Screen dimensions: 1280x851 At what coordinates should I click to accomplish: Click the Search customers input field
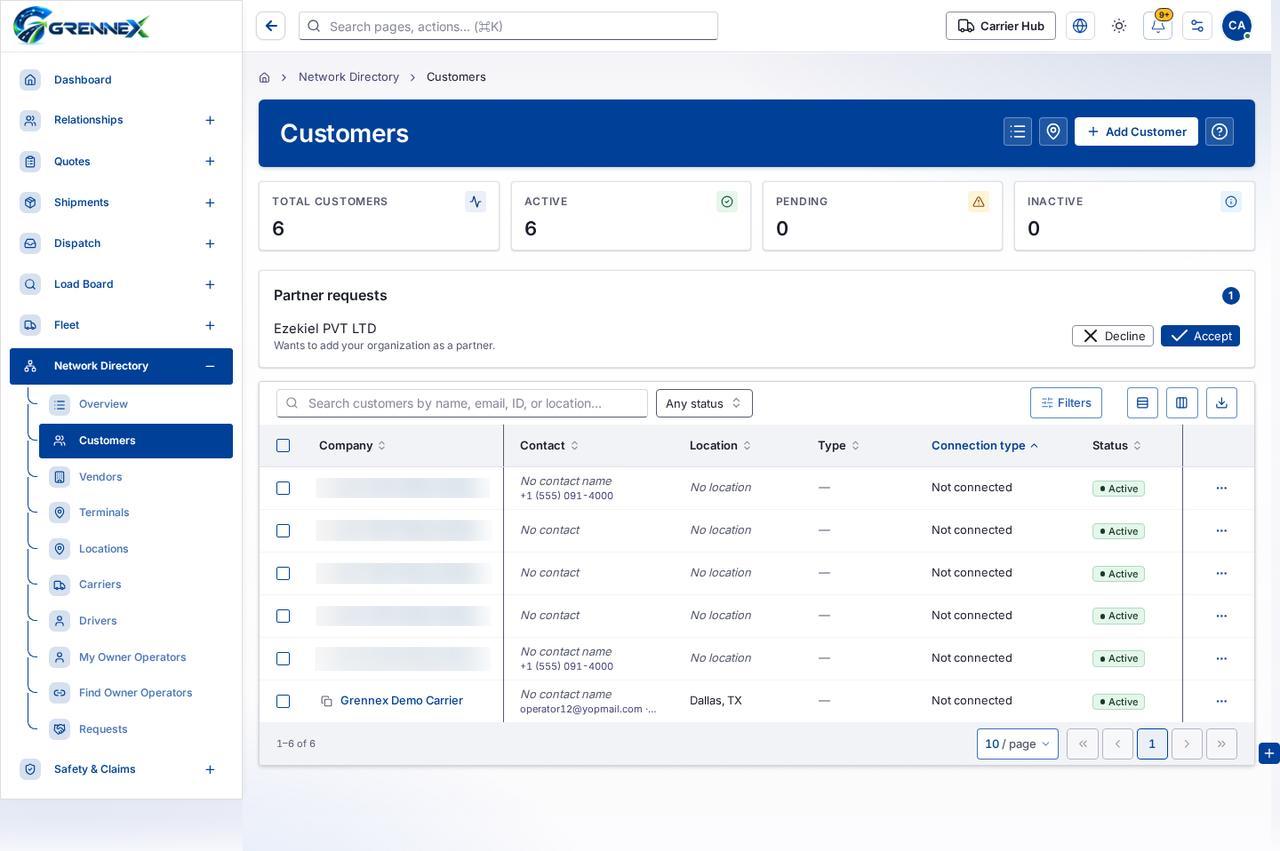[462, 403]
